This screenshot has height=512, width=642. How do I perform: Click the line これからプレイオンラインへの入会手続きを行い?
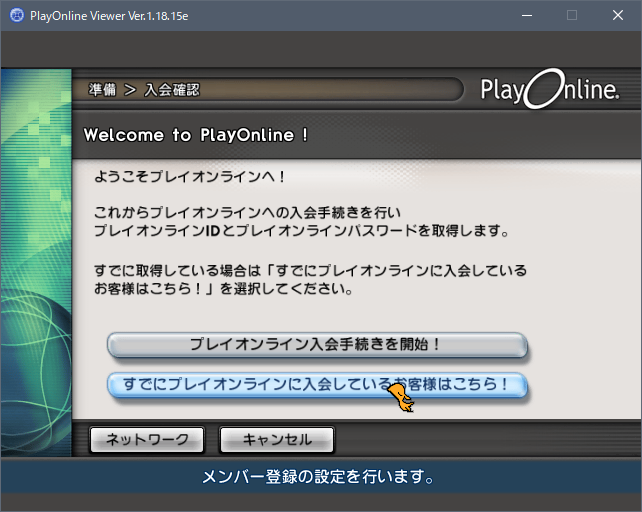coord(247,212)
